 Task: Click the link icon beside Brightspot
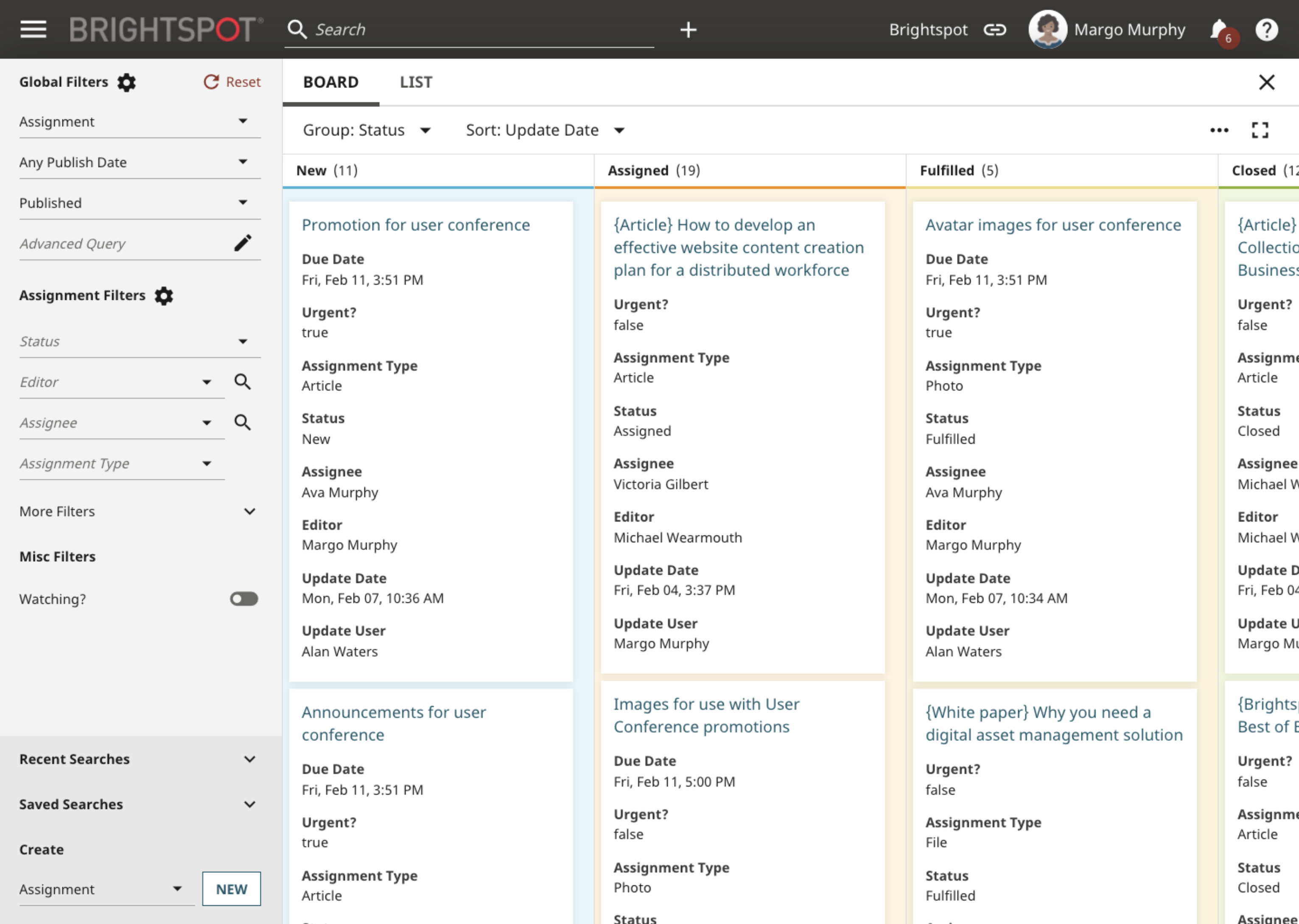click(x=994, y=30)
